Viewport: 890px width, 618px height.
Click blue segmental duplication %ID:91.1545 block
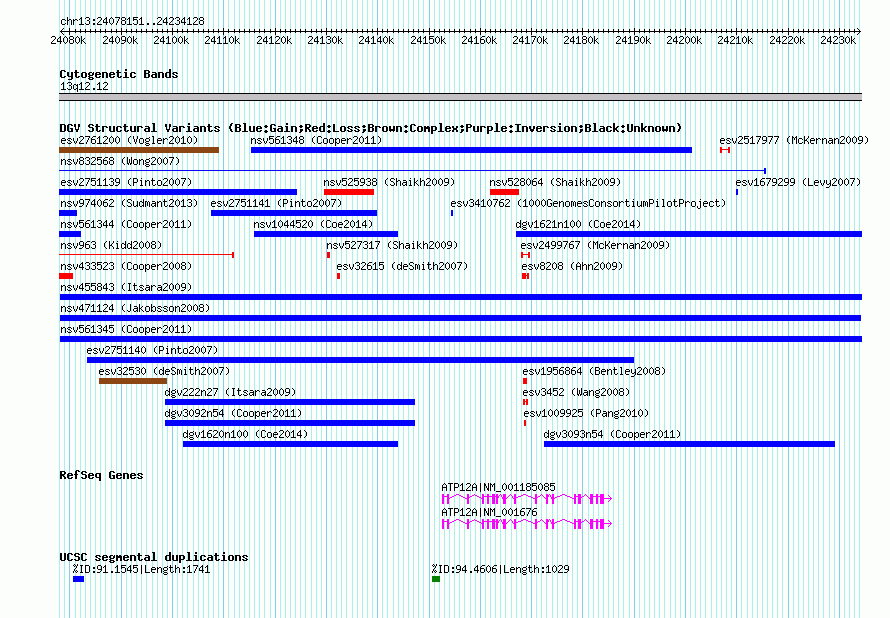tap(78, 579)
